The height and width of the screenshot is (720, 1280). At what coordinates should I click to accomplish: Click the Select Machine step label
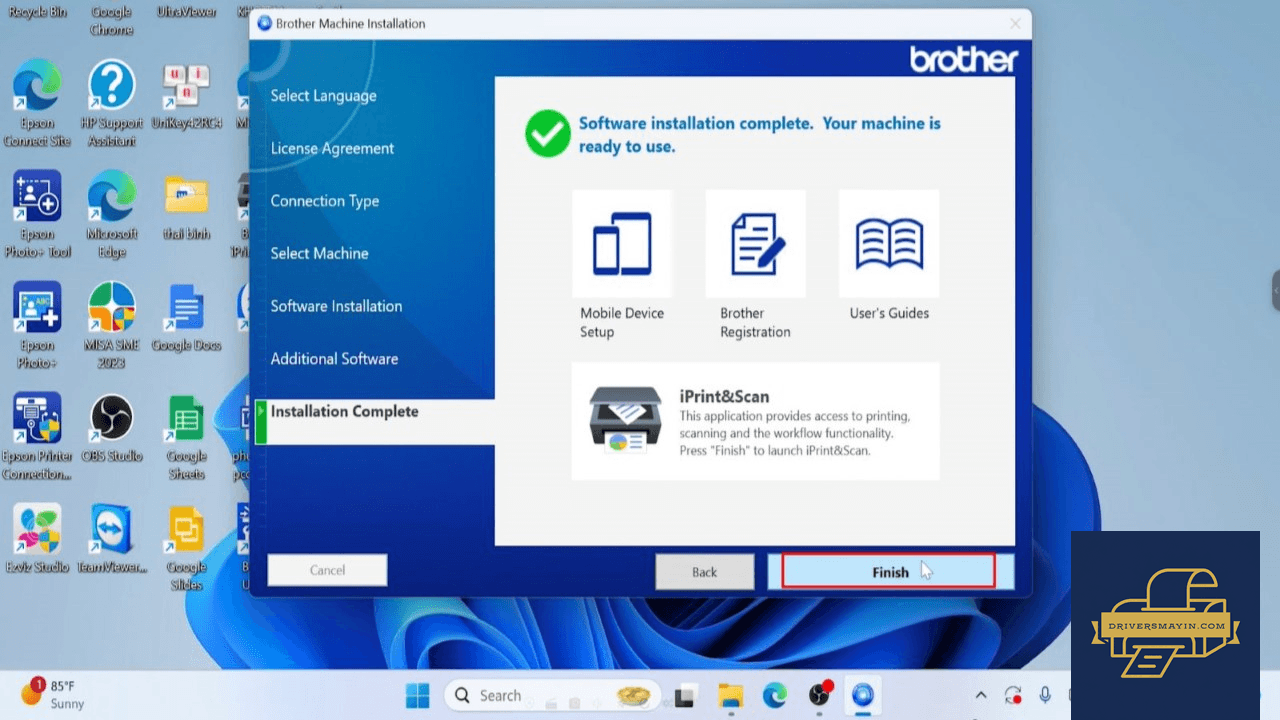(x=319, y=253)
